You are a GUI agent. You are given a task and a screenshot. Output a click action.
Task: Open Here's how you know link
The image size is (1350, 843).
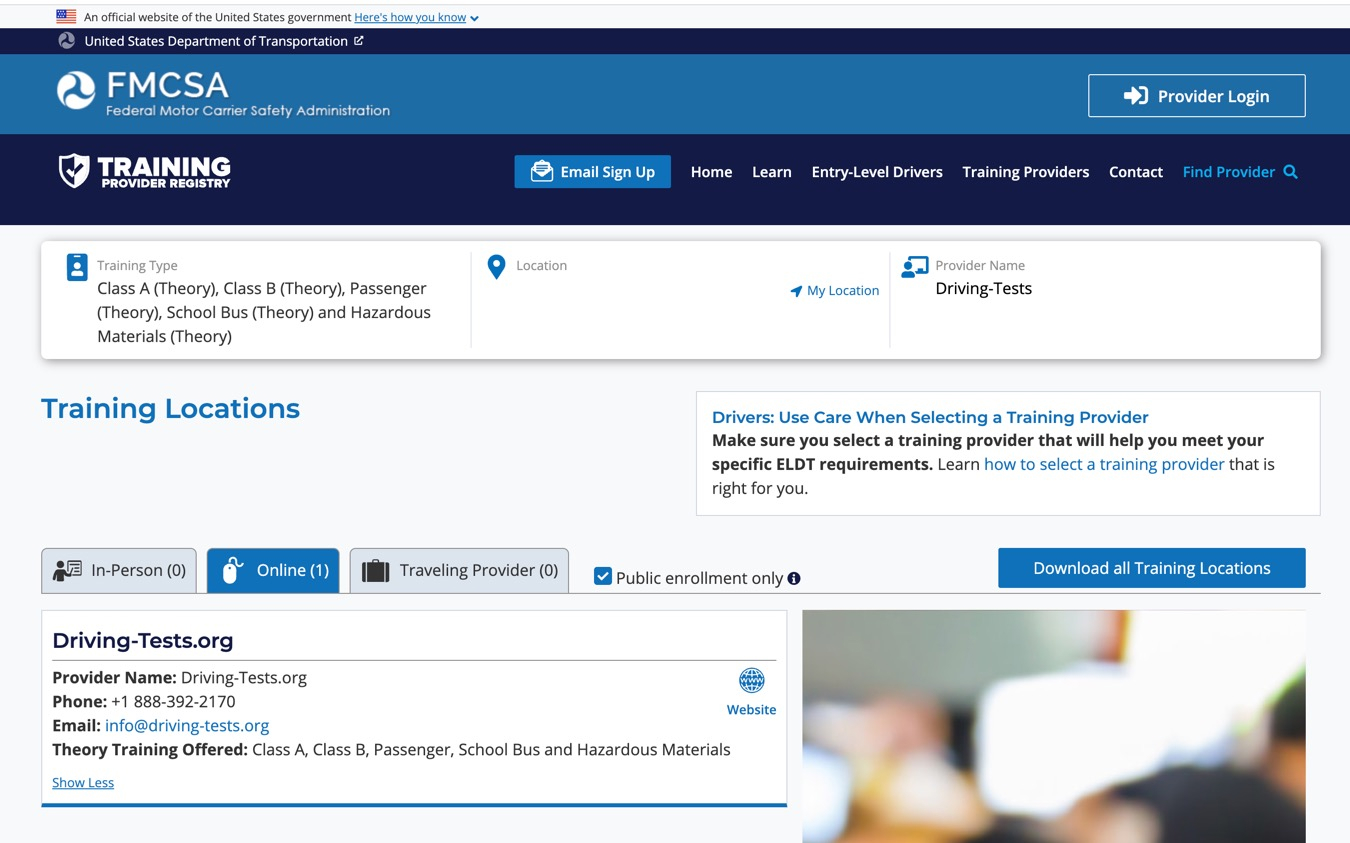pyautogui.click(x=410, y=17)
